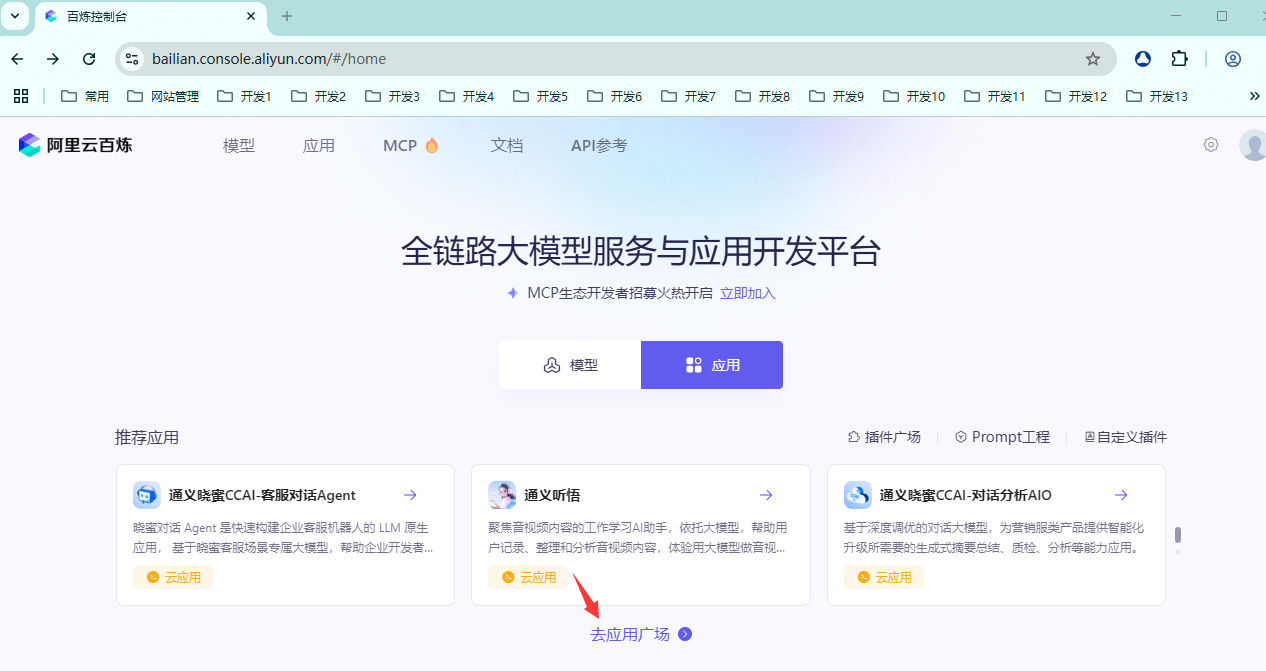Open the settings gear icon in header

point(1211,145)
